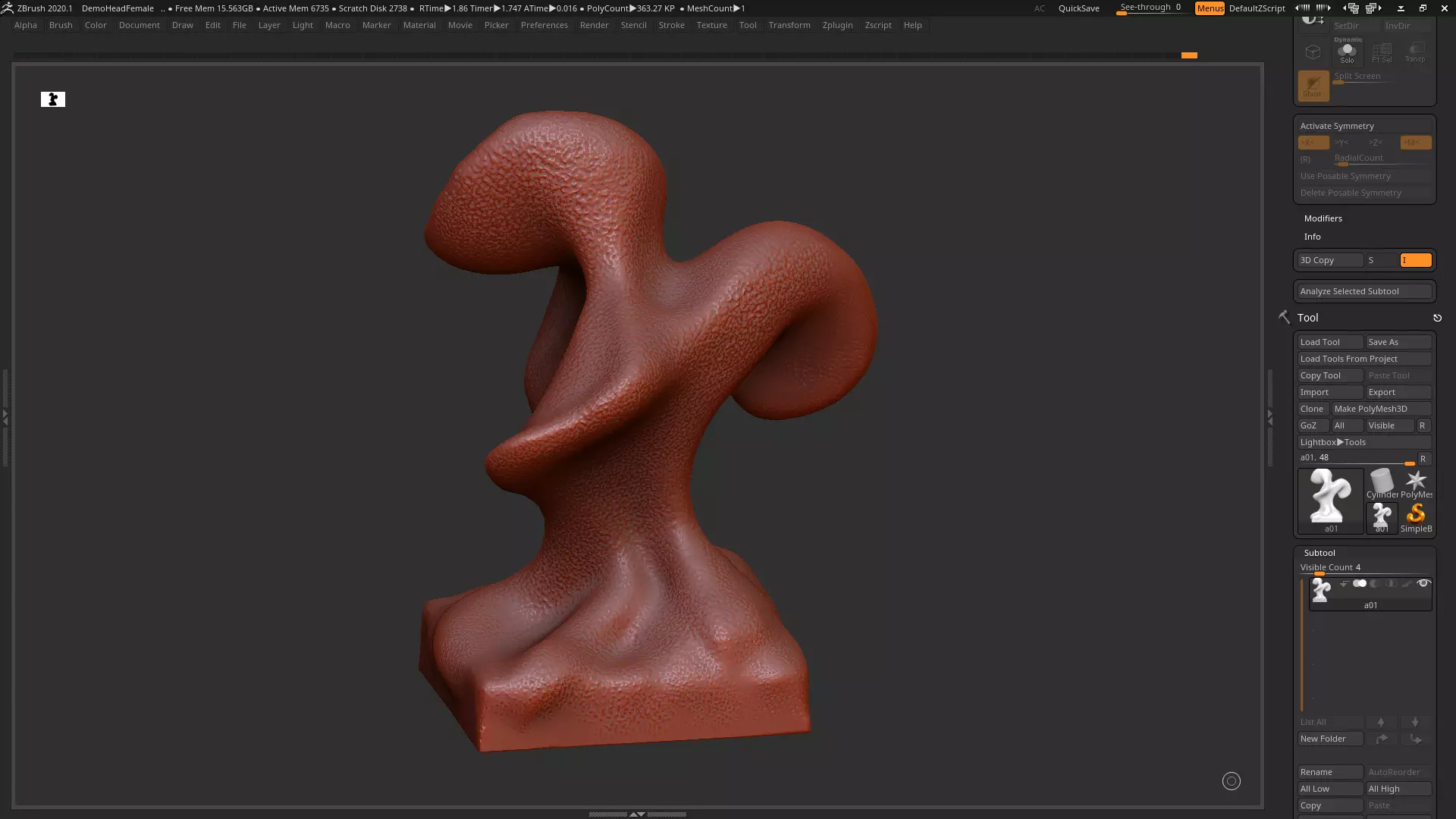Screen dimensions: 1456x819
Task: Toggle Ghost transparency mode
Action: tap(1313, 86)
